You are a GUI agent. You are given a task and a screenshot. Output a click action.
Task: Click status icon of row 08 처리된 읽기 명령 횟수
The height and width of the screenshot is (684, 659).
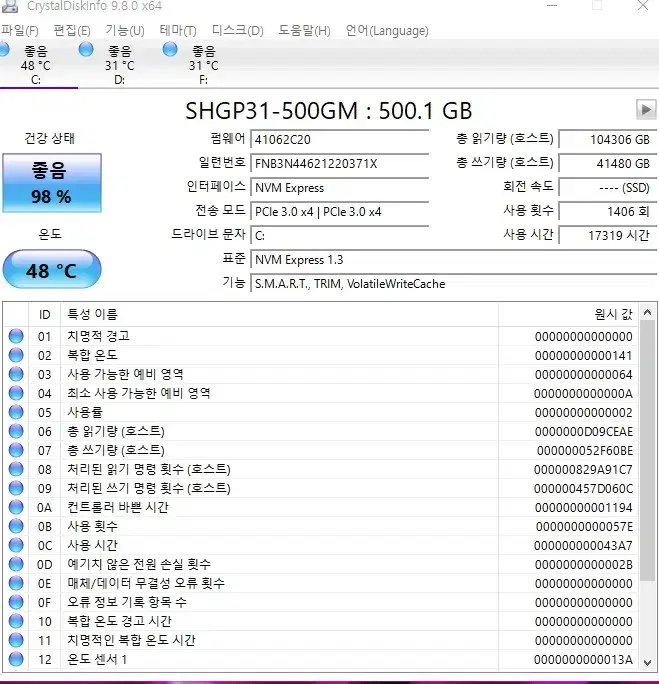point(16,469)
